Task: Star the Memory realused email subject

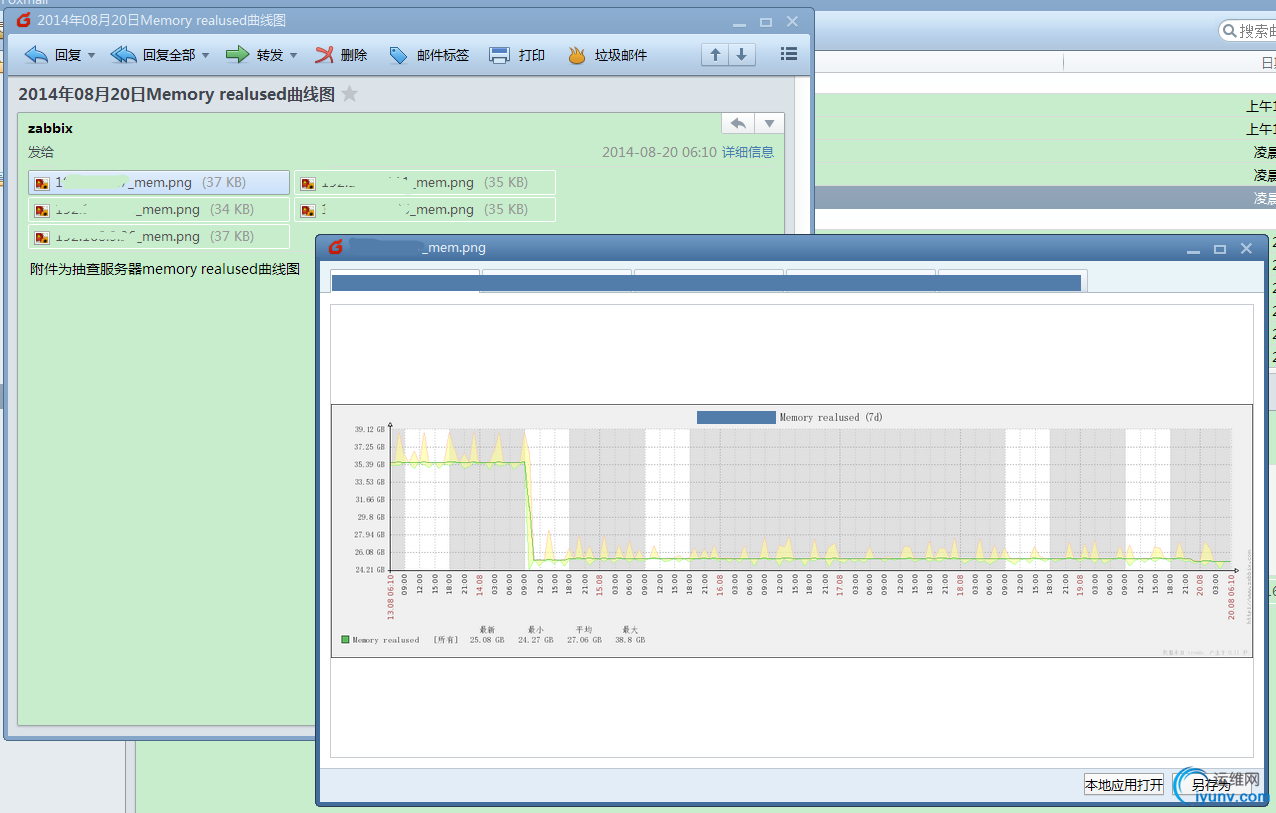Action: coord(349,94)
